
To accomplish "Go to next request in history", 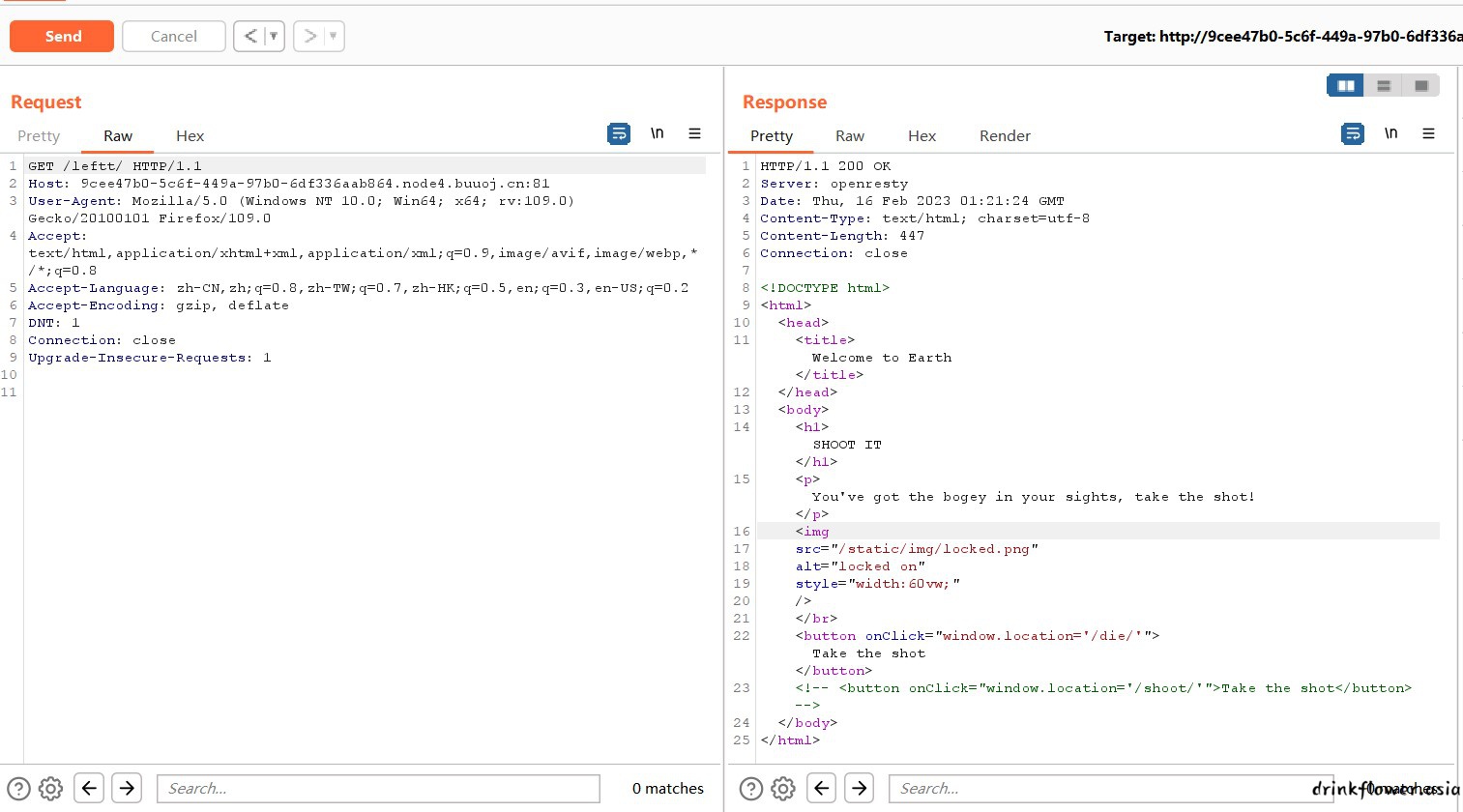I will (x=310, y=36).
